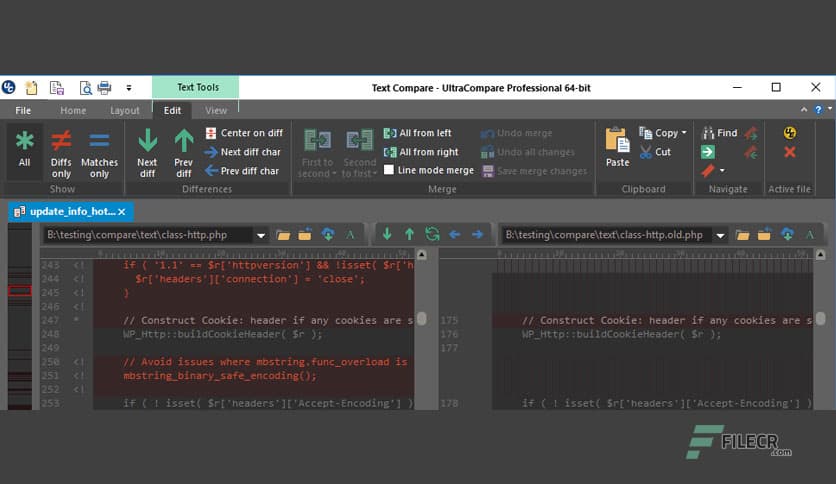This screenshot has height=484, width=836.
Task: Click Prev diff char
Action: (x=242, y=171)
